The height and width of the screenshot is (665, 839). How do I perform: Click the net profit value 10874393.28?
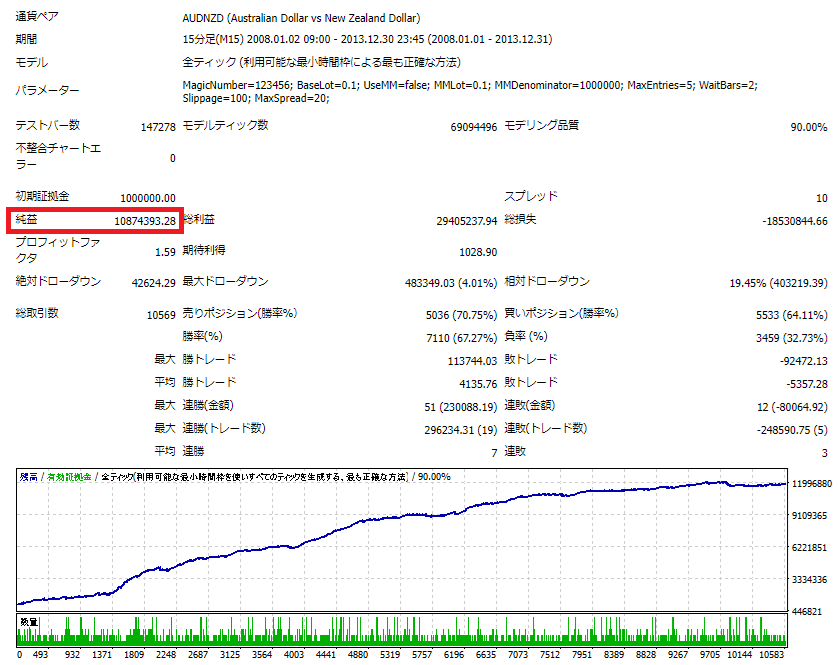[x=144, y=221]
